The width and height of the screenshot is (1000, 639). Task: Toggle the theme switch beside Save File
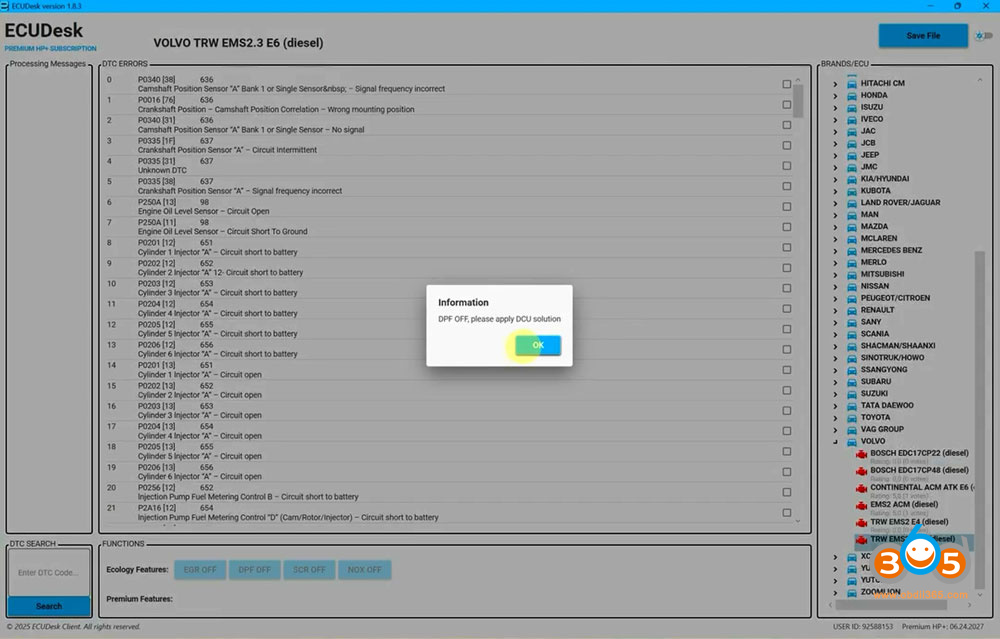(x=984, y=36)
